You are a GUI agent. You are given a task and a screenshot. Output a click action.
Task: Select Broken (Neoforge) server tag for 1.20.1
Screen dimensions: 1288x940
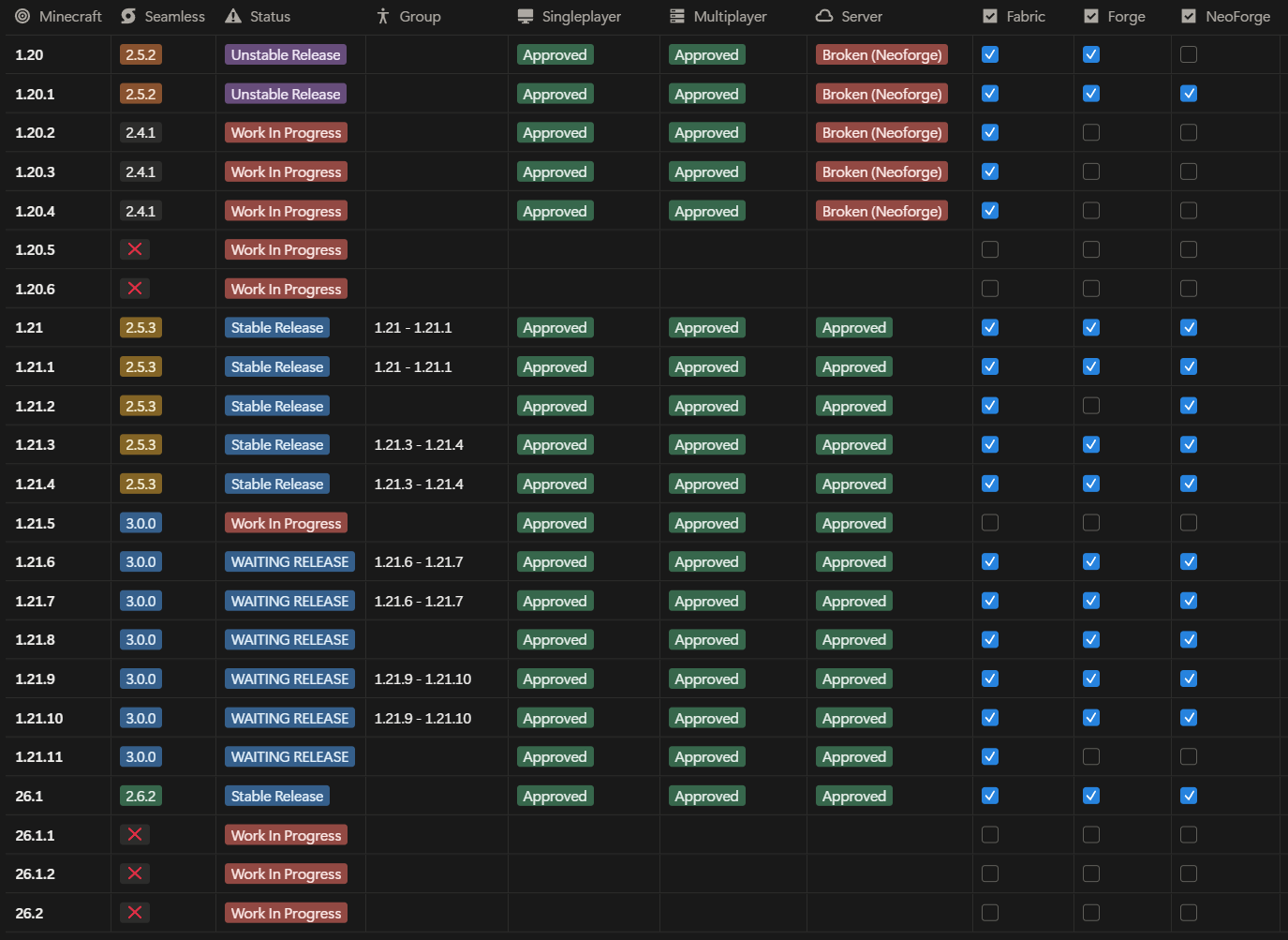tap(882, 94)
